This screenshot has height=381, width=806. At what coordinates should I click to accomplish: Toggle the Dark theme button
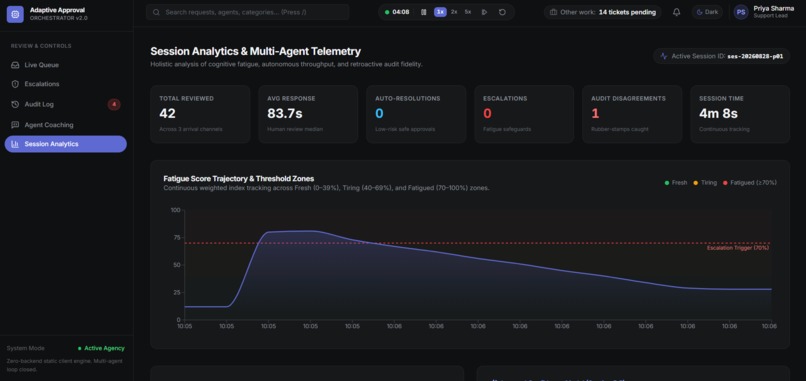click(707, 12)
